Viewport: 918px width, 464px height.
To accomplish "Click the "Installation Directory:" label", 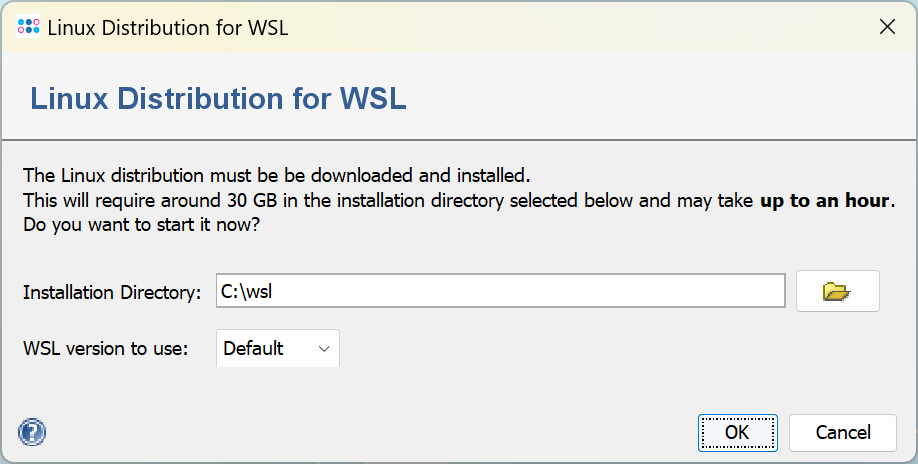I will point(112,292).
